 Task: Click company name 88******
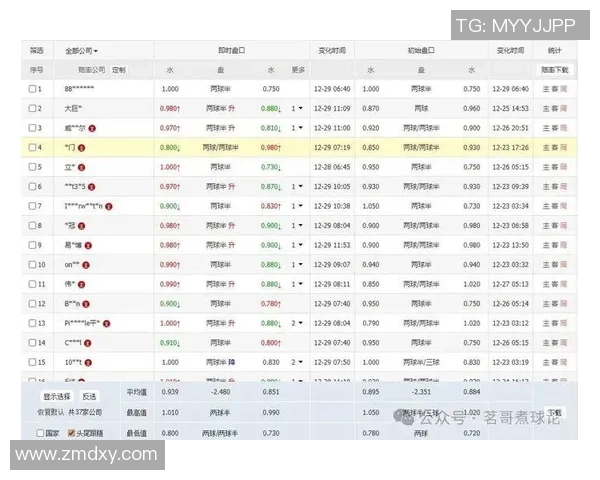point(79,89)
